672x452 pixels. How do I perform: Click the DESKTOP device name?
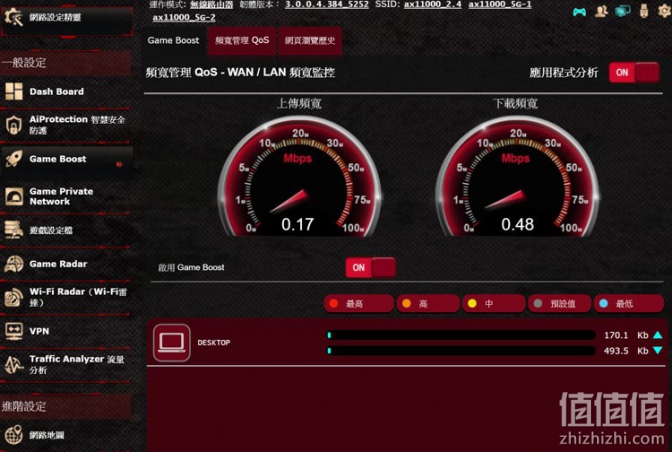[214, 343]
